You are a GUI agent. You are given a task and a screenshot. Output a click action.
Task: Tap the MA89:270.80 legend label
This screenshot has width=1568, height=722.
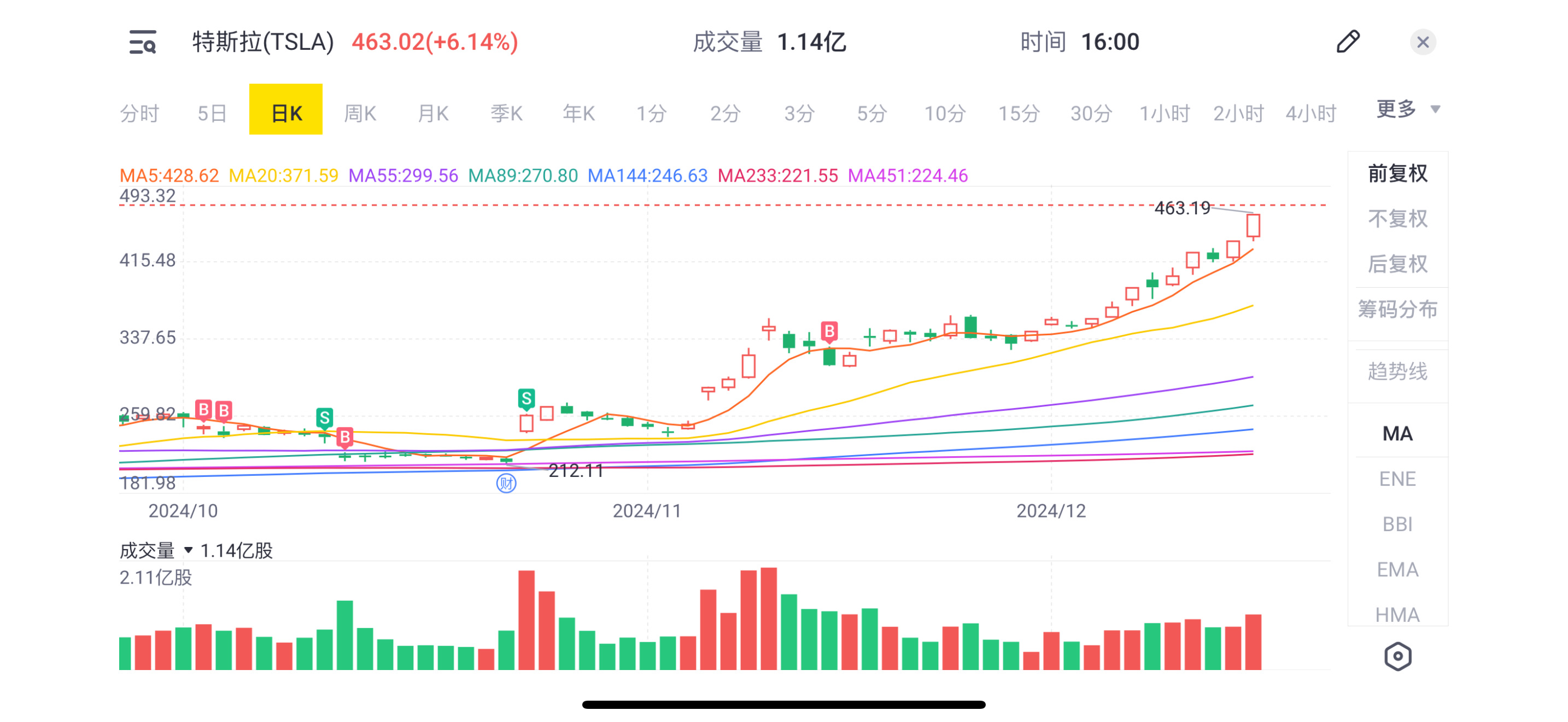(523, 176)
